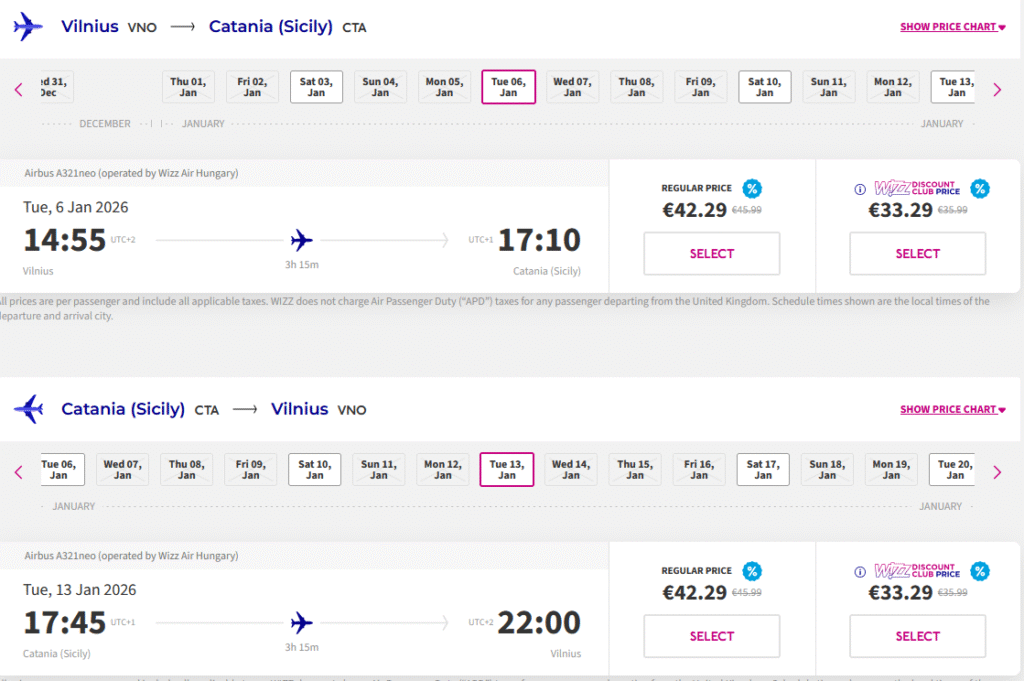Show later outbound dates with right arrow
The width and height of the screenshot is (1024, 681).
pyautogui.click(x=997, y=90)
